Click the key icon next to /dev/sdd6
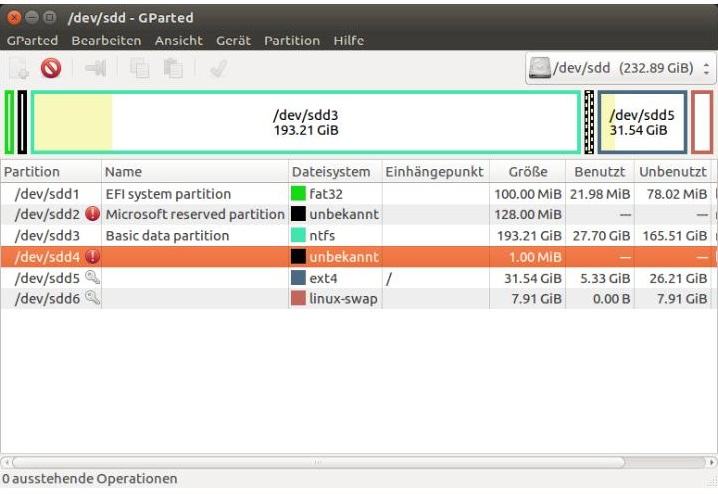Viewport: 718px width, 494px height. [92, 298]
